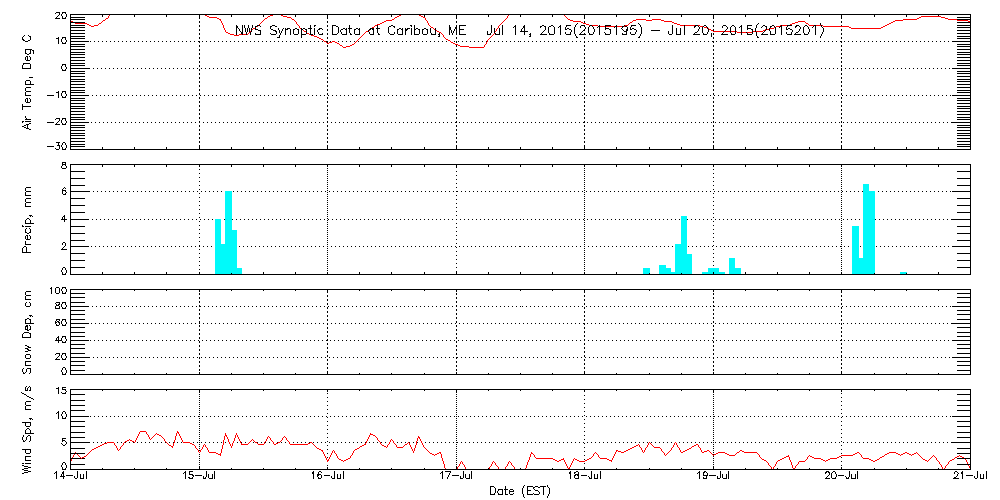Screen dimensions: 1000x500
Task: Click the "Snow Dep, cm" axis label
Action: (x=28, y=333)
